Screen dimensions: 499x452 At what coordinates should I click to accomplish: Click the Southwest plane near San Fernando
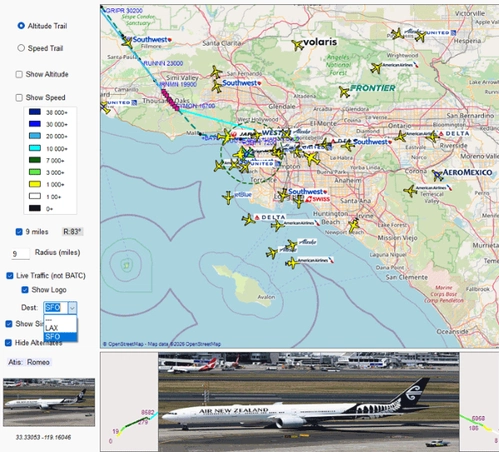pyautogui.click(x=217, y=87)
